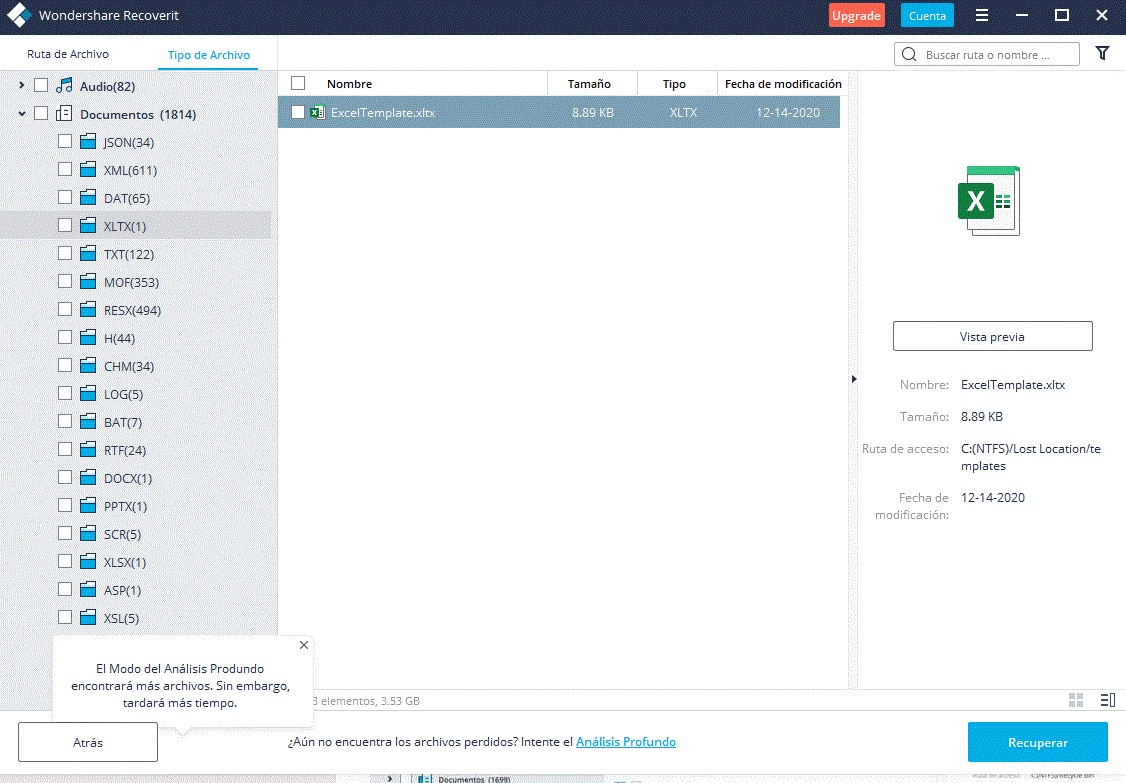
Task: Sort by the Nombre column
Action: pos(349,84)
